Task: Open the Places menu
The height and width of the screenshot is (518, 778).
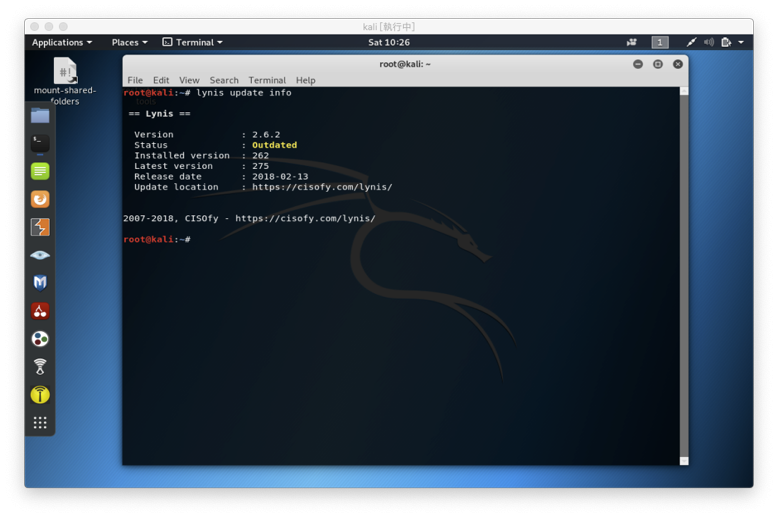Action: click(x=130, y=43)
